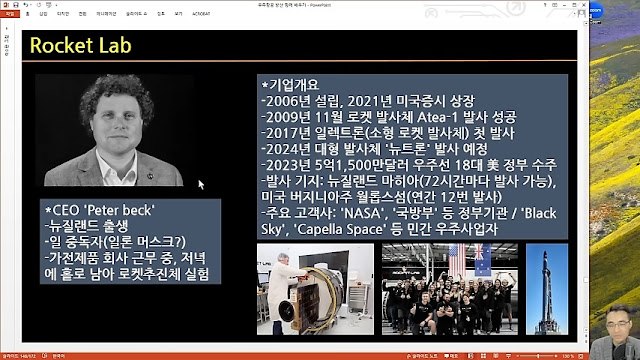
Task: Switch to Reading view icon
Action: pyautogui.click(x=496, y=356)
